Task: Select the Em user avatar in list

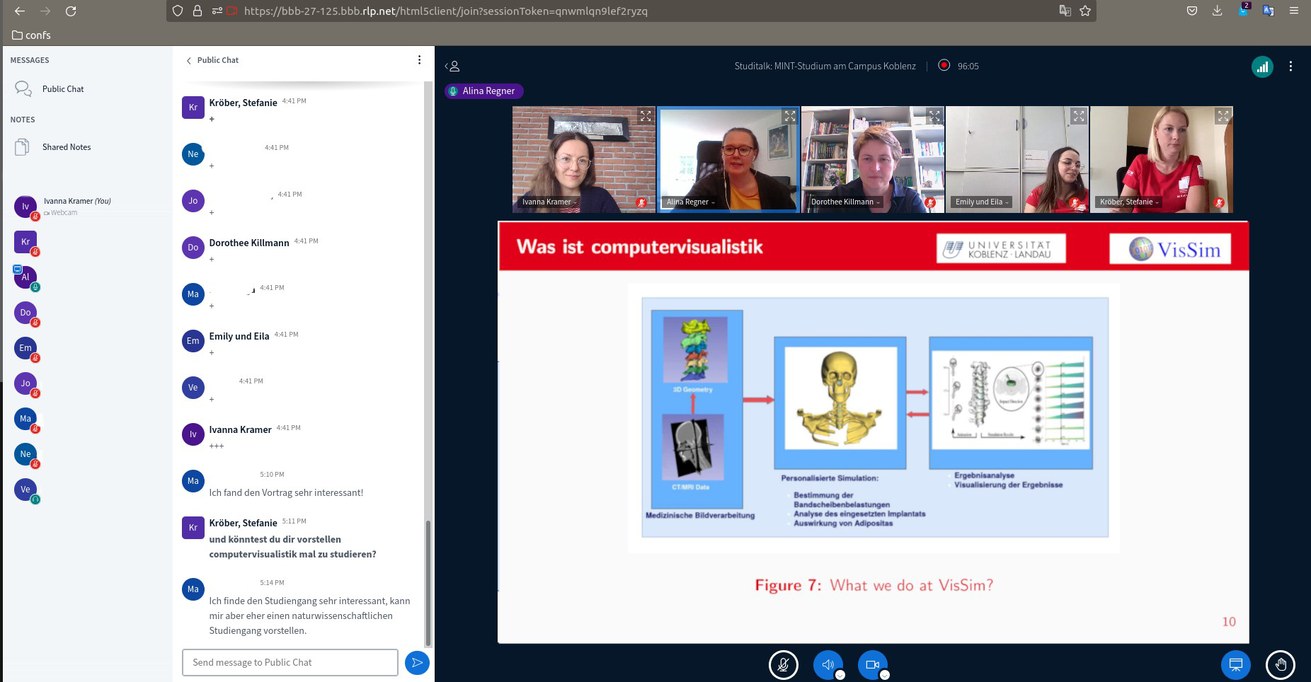Action: pyautogui.click(x=26, y=348)
